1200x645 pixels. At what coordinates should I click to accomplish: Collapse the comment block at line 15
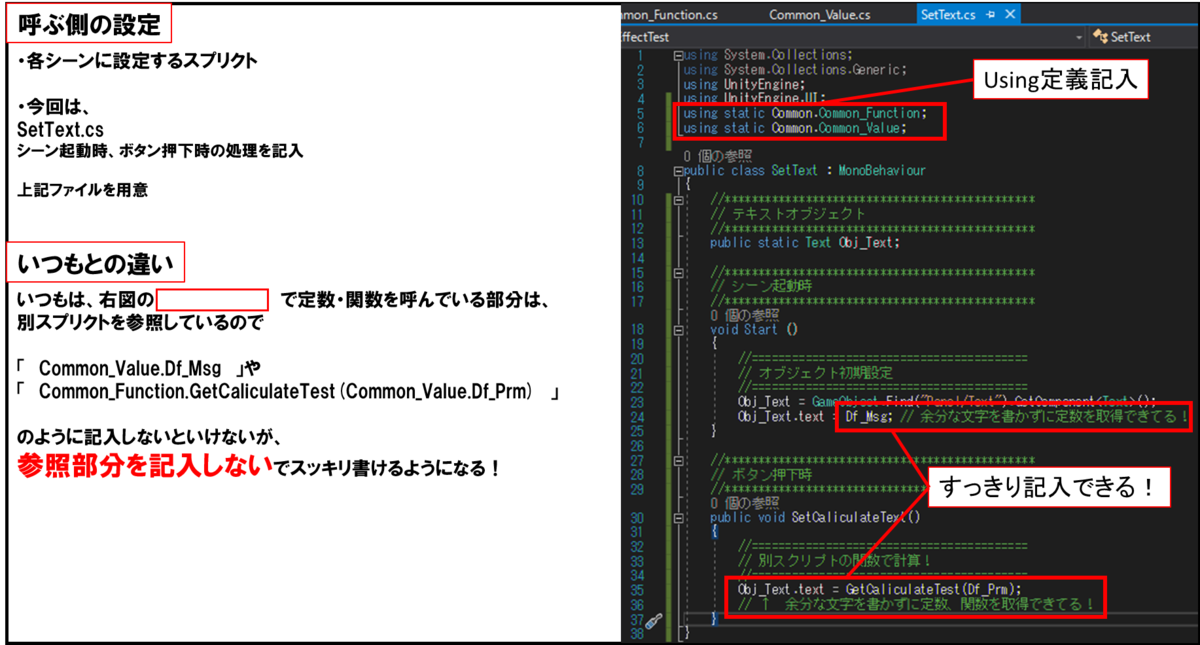[679, 272]
